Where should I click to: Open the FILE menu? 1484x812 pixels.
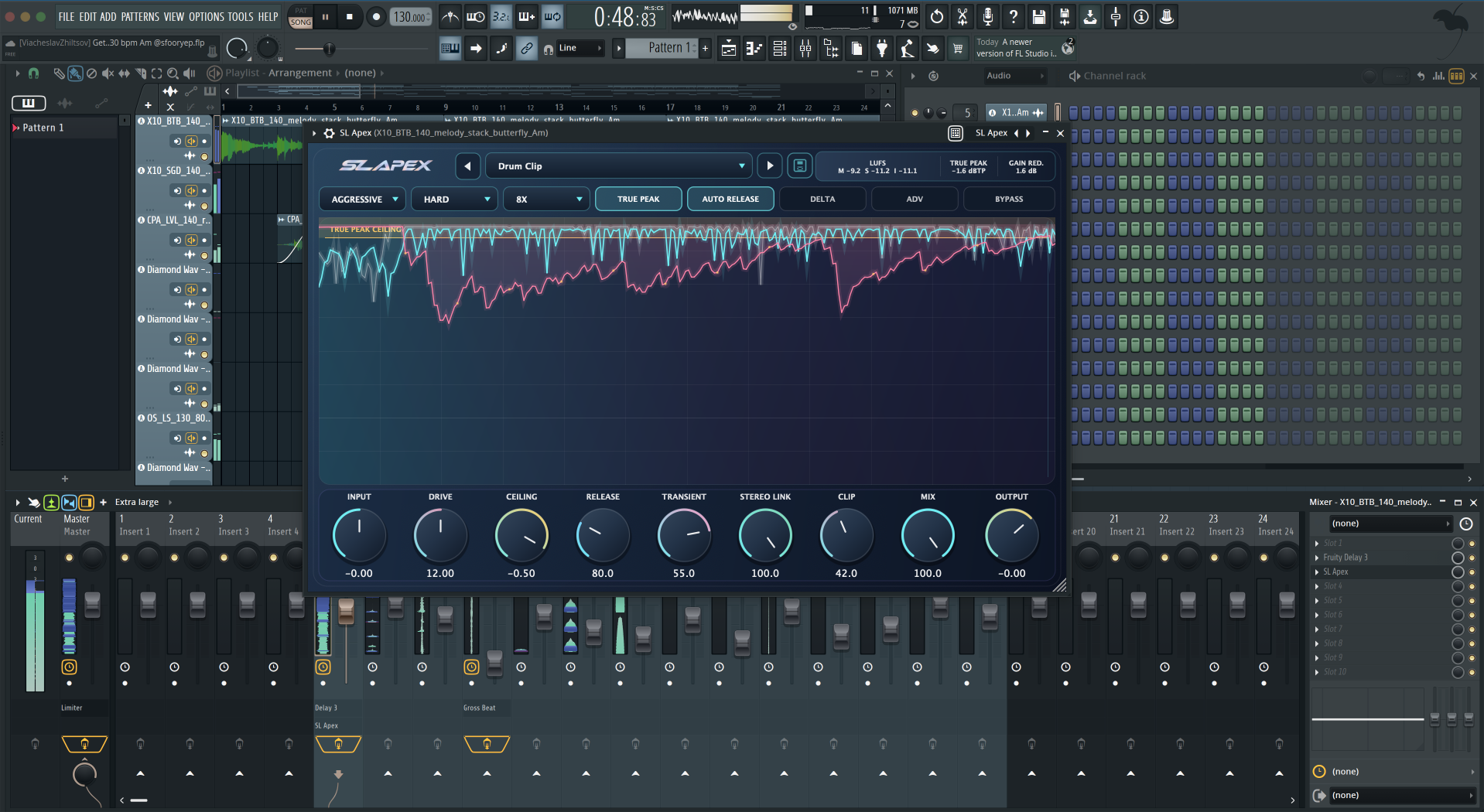pos(67,16)
